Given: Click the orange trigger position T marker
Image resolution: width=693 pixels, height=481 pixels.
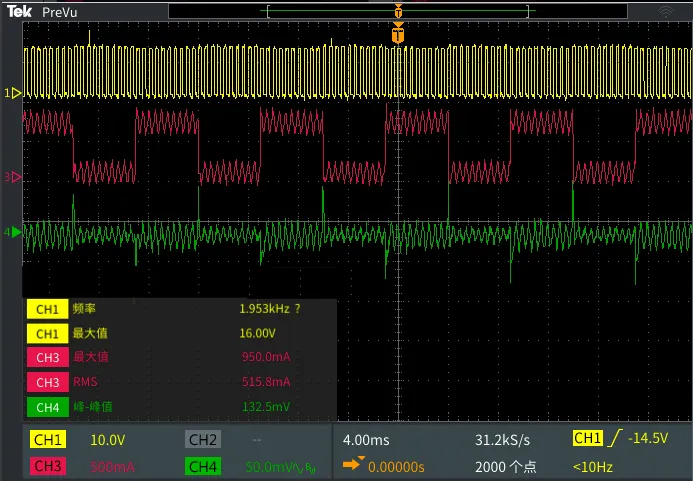Looking at the screenshot, I should [398, 33].
